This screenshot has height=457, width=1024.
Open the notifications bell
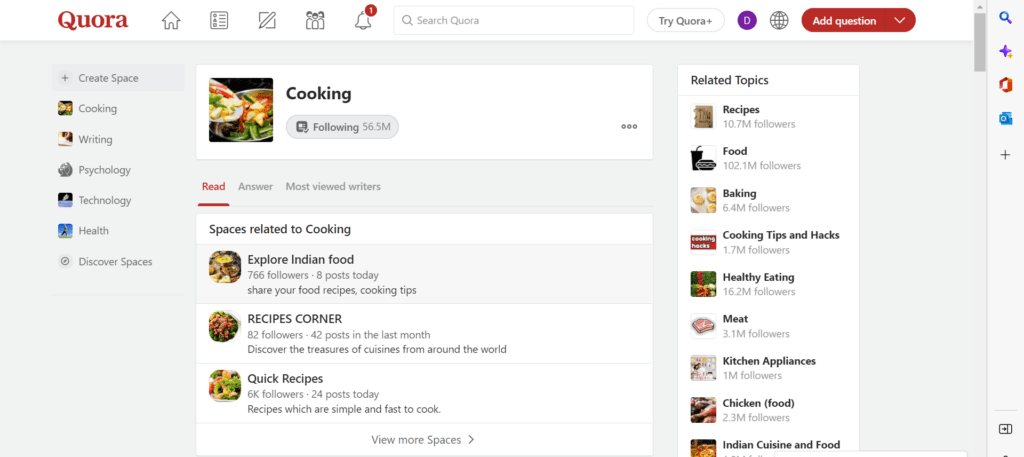(363, 20)
